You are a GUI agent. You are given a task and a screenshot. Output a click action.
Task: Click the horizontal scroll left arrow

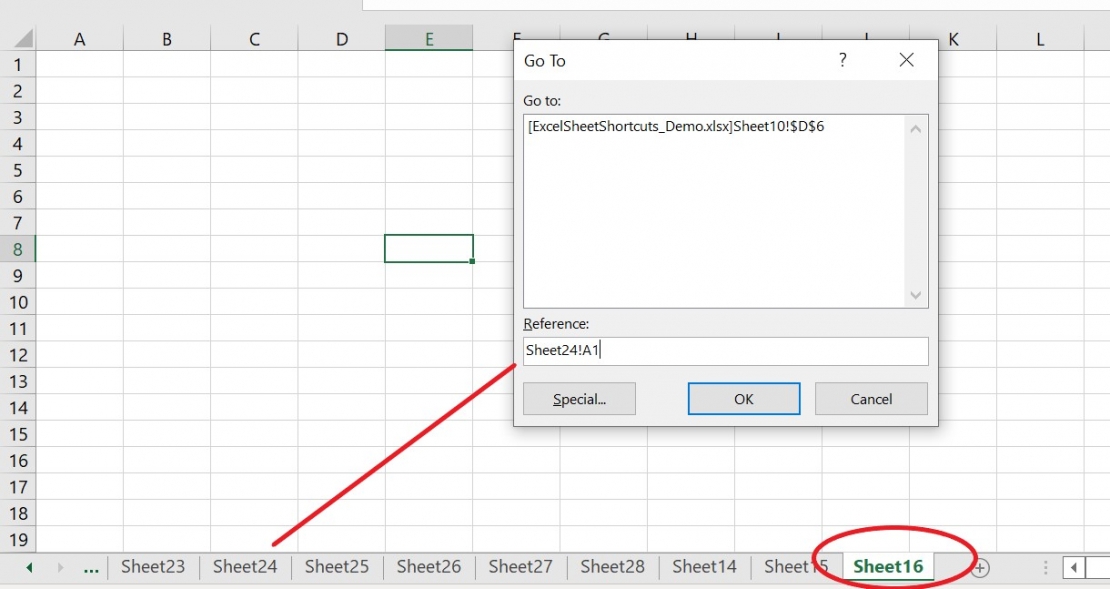coord(1072,567)
